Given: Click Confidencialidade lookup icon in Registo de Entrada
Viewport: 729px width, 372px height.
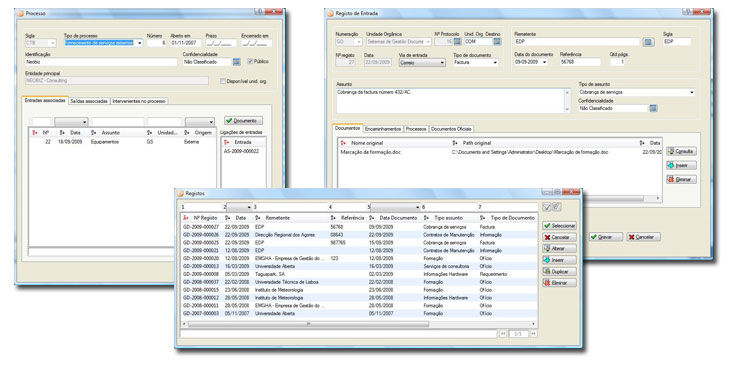Looking at the screenshot, I should [653, 108].
